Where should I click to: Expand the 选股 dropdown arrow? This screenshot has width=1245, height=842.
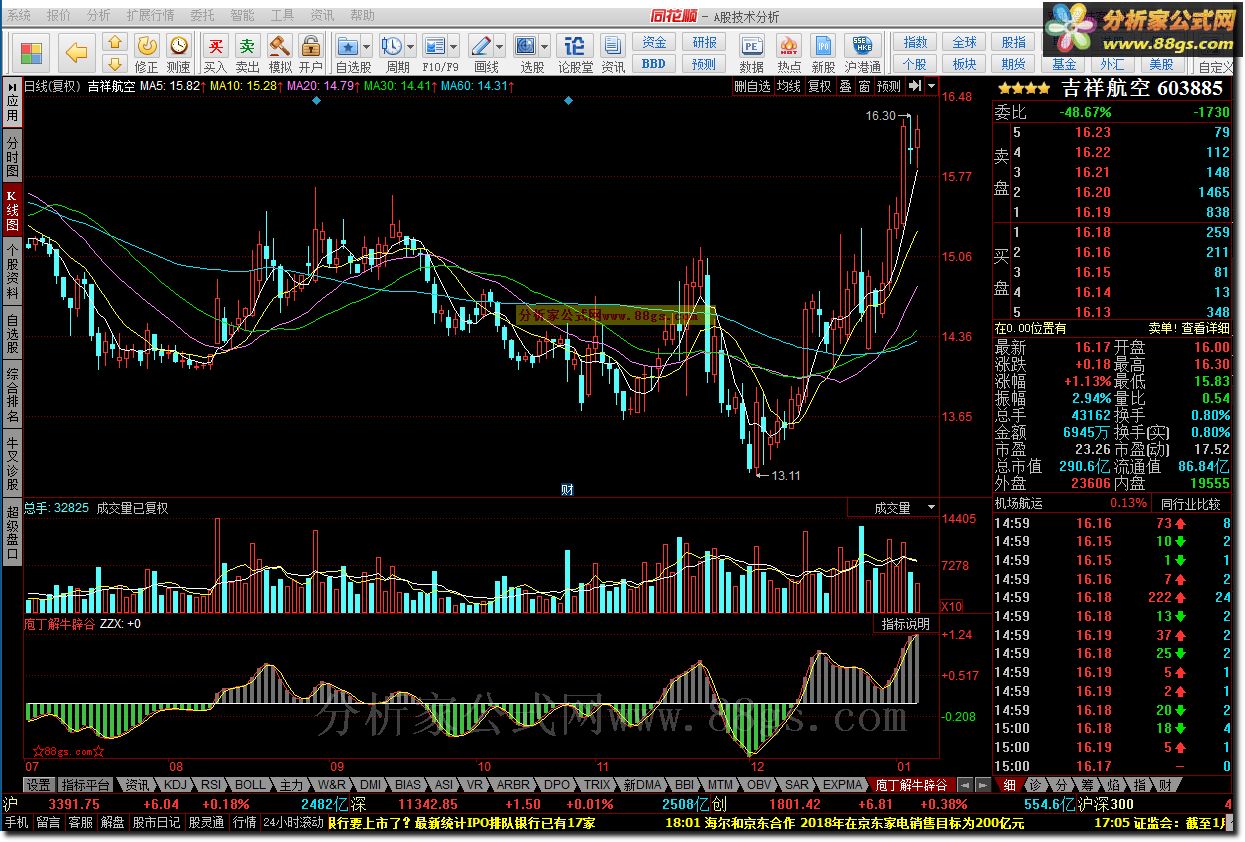(545, 46)
